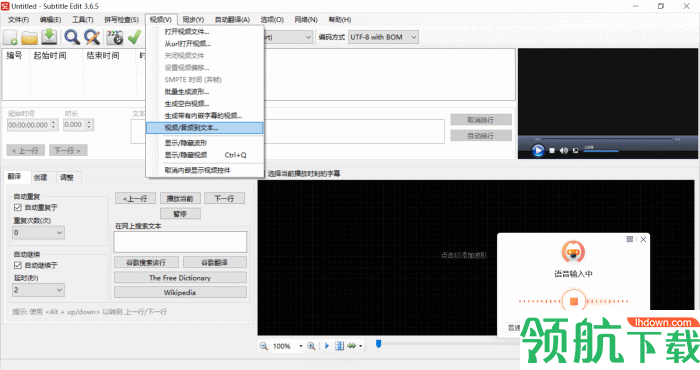Run spell check with green checkmark icon
Viewport: 700px width, 370px height.
(x=134, y=37)
